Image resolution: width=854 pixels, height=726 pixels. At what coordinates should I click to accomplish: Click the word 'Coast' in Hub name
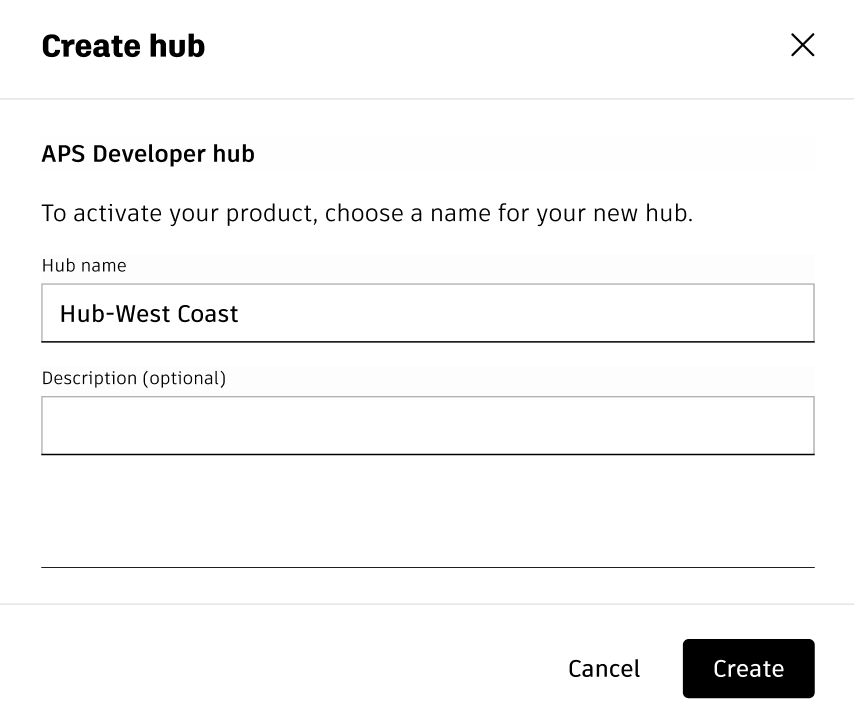[x=208, y=314]
